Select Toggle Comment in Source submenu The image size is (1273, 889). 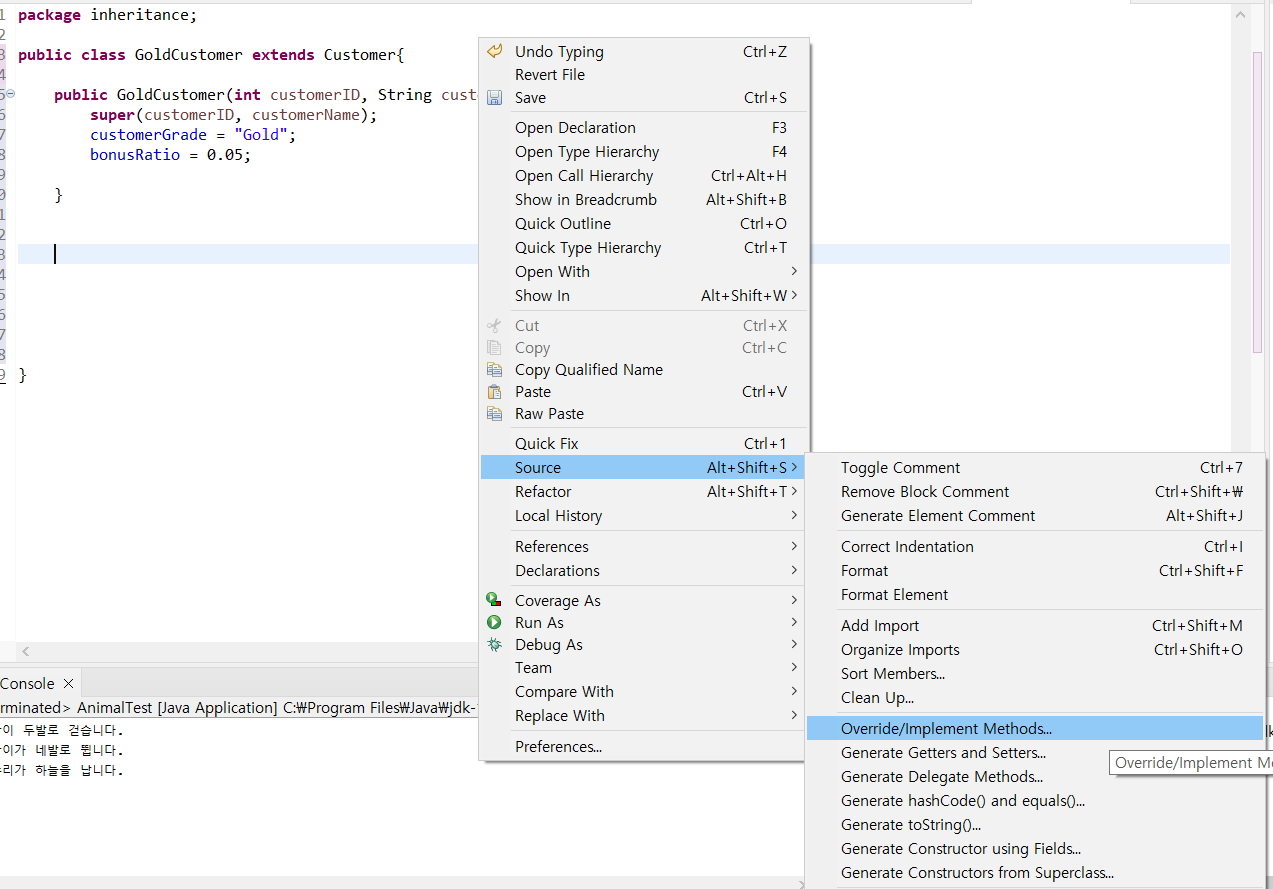pos(1035,468)
